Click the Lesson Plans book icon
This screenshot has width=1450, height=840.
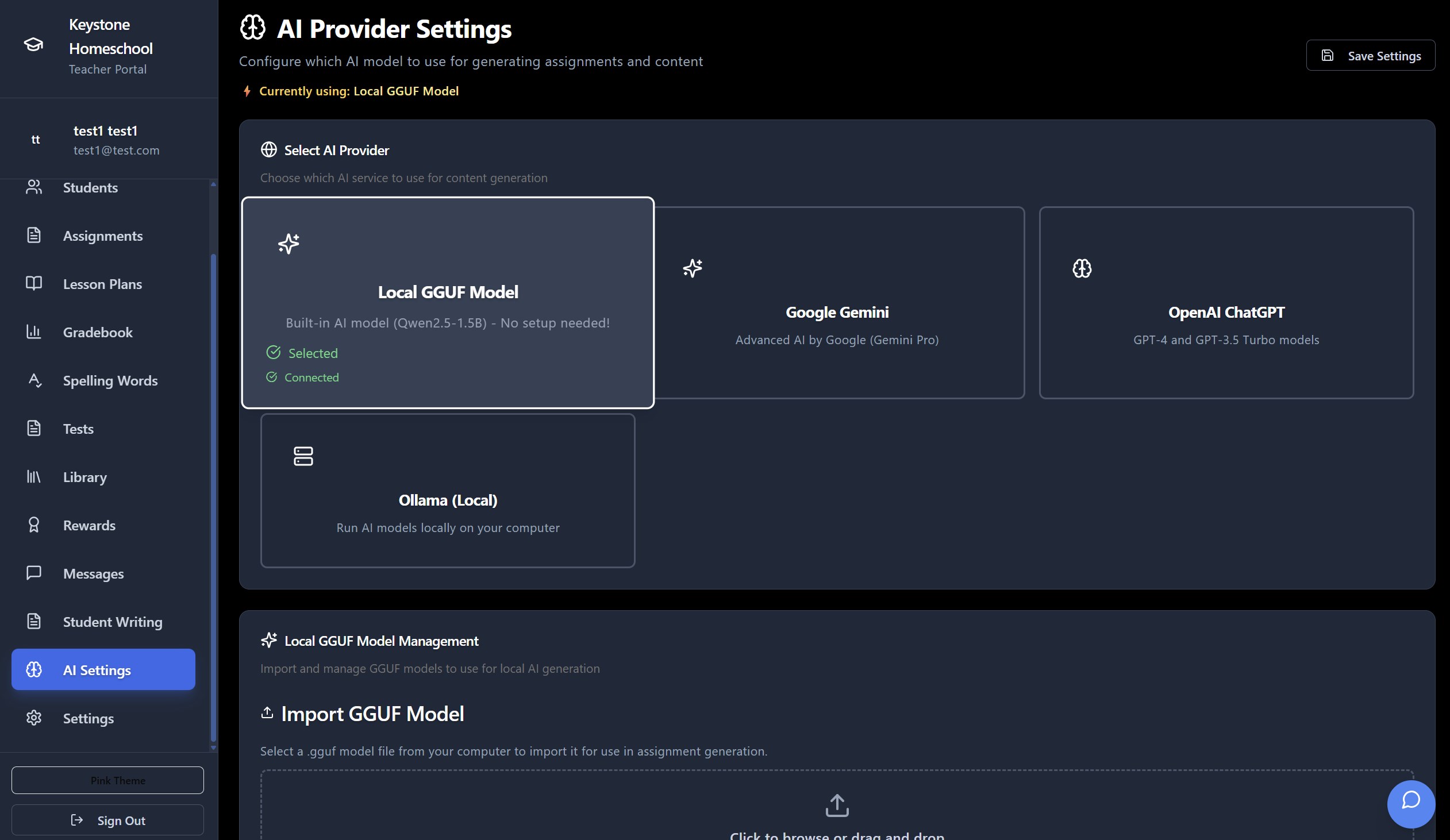coord(34,284)
